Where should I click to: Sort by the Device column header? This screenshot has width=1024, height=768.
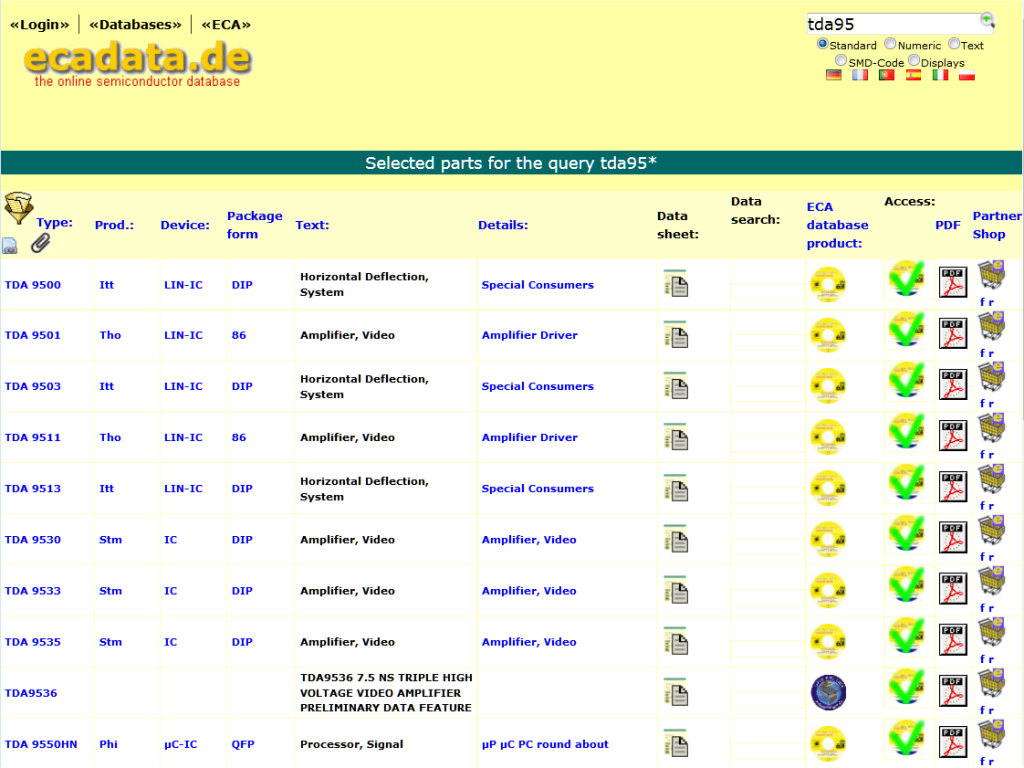pyautogui.click(x=185, y=225)
